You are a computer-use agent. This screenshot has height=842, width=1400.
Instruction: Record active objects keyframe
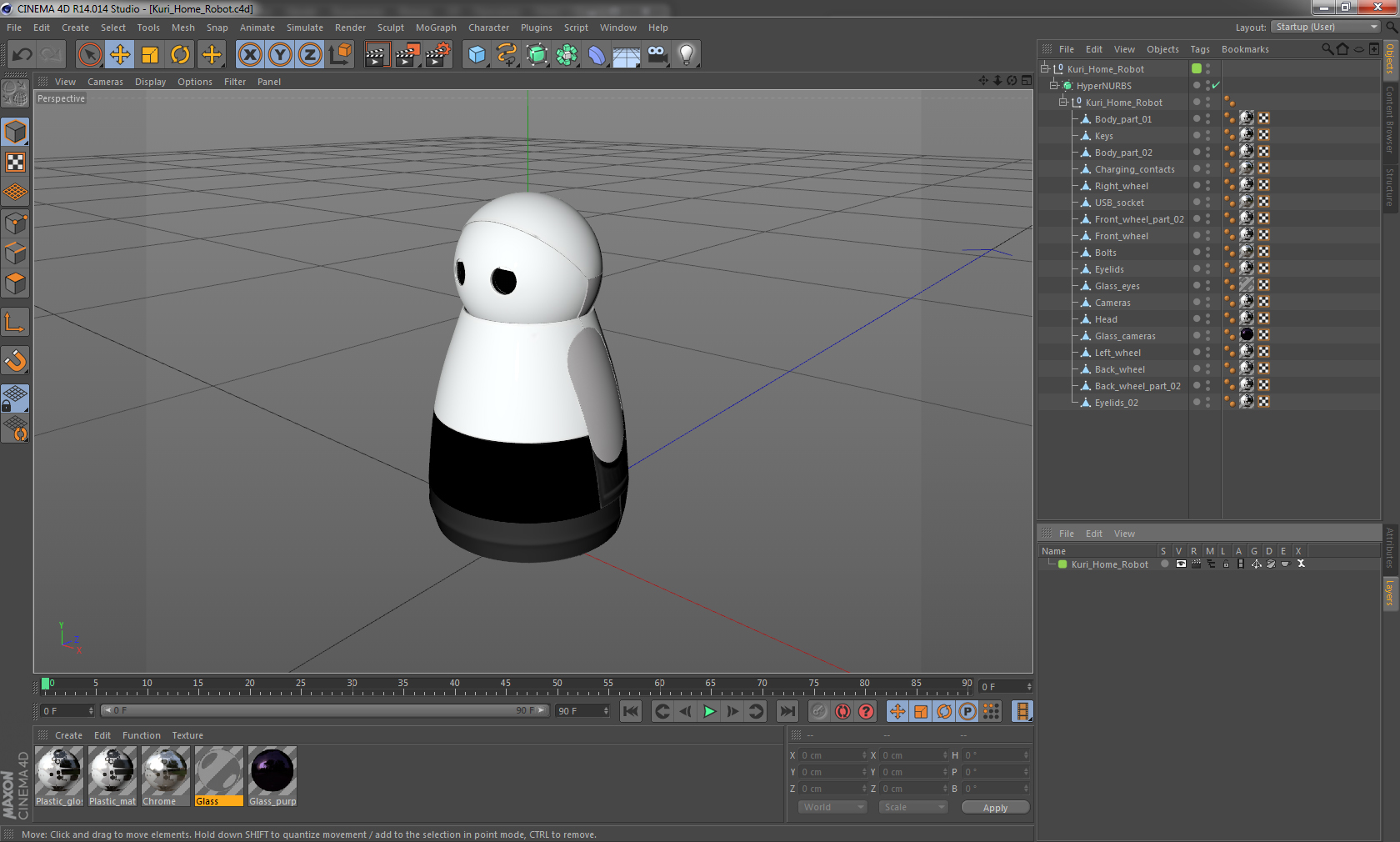819,711
